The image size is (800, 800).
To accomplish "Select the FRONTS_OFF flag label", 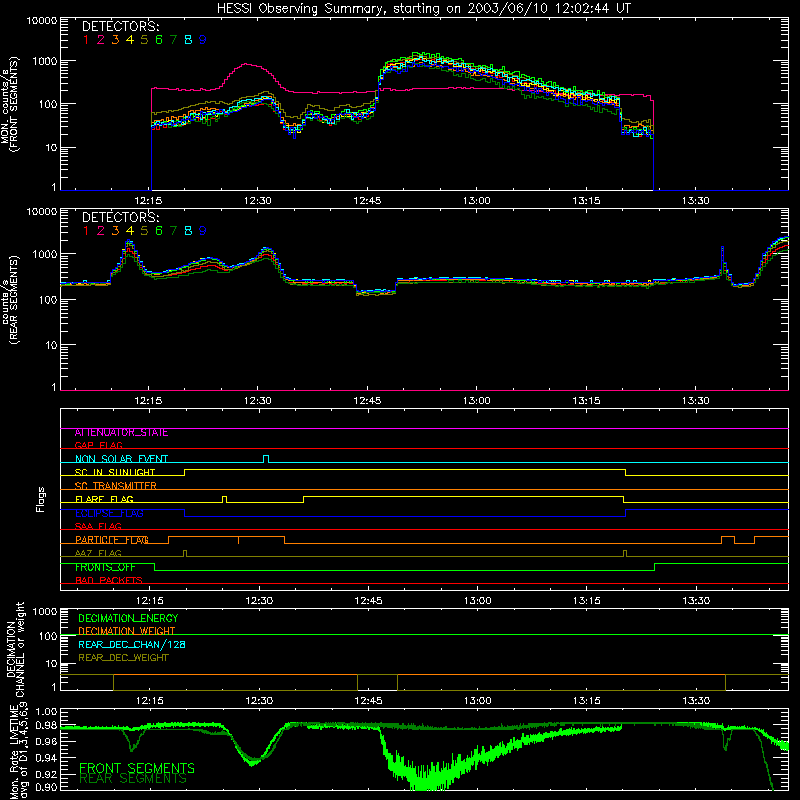I will [x=105, y=567].
